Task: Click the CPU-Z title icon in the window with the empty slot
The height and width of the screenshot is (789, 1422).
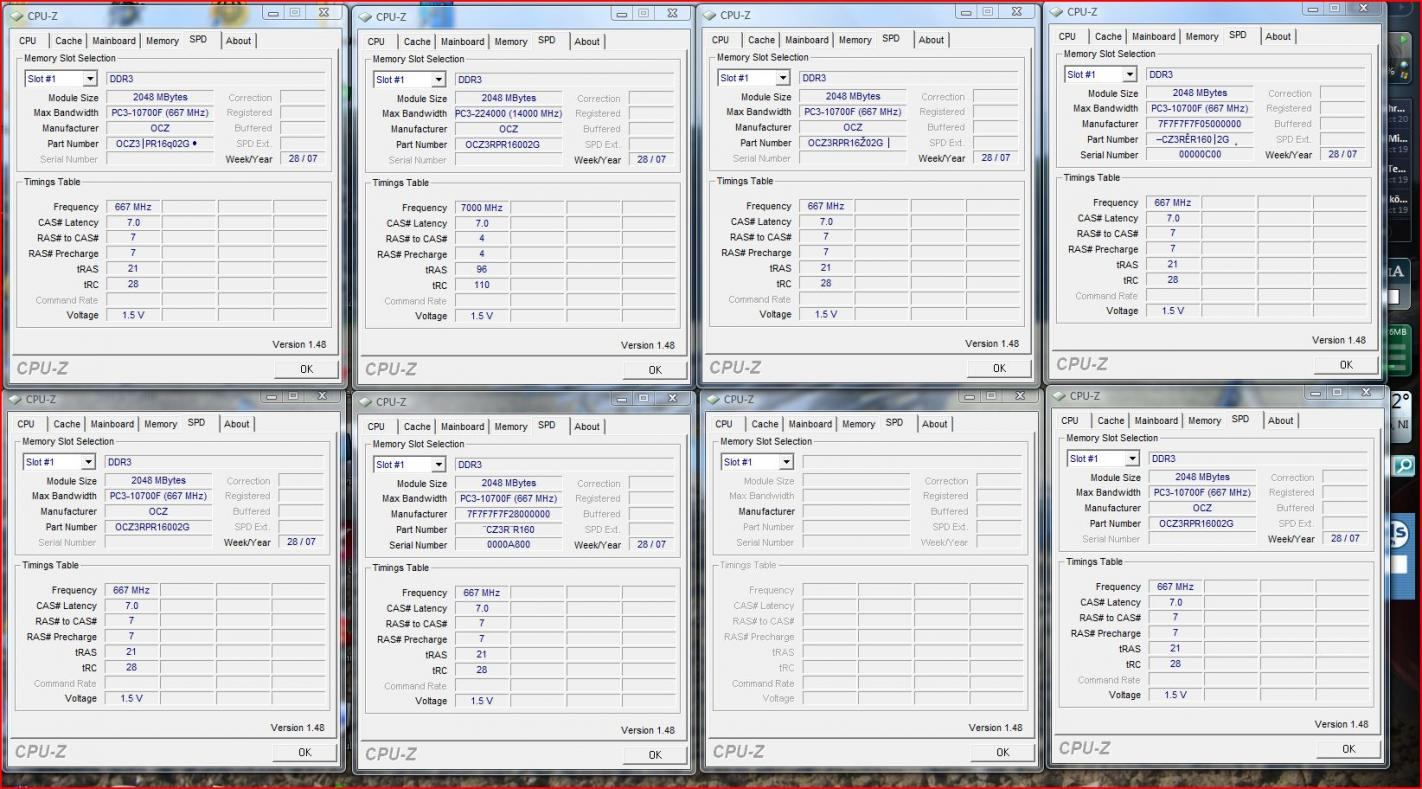Action: click(x=713, y=399)
